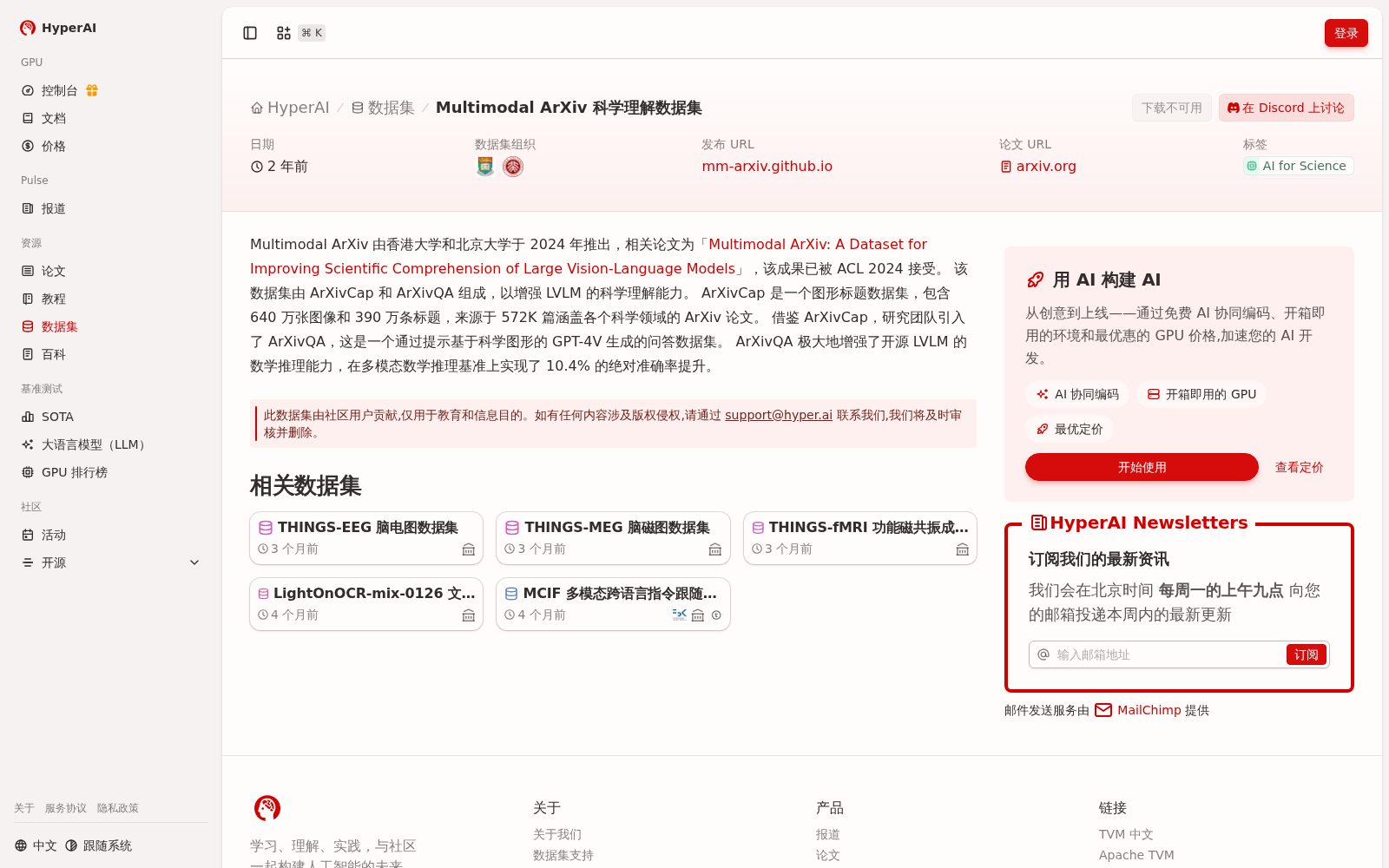Image resolution: width=1389 pixels, height=868 pixels.
Task: Open MCIF 多模态跨语言指令跟随 card
Action: [x=613, y=604]
